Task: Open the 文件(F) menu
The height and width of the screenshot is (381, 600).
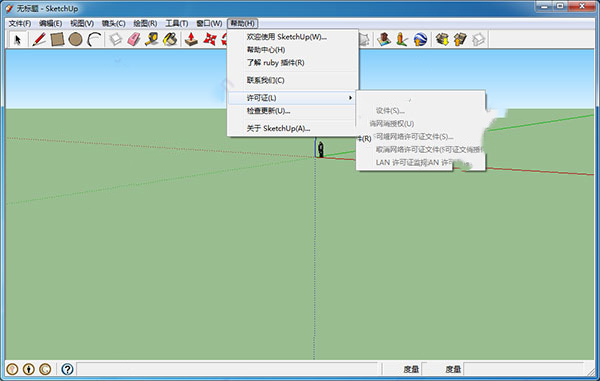Action: pos(20,23)
